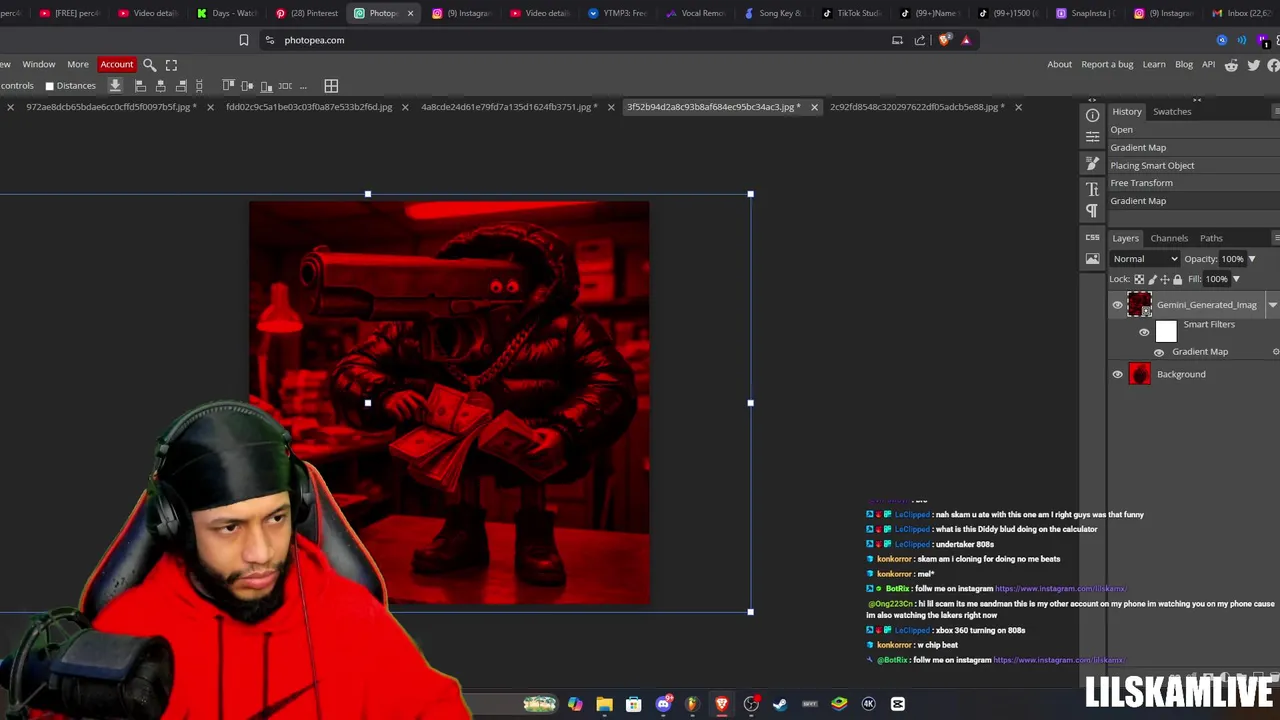Open the Blog link
1280x720 pixels.
click(x=1184, y=65)
